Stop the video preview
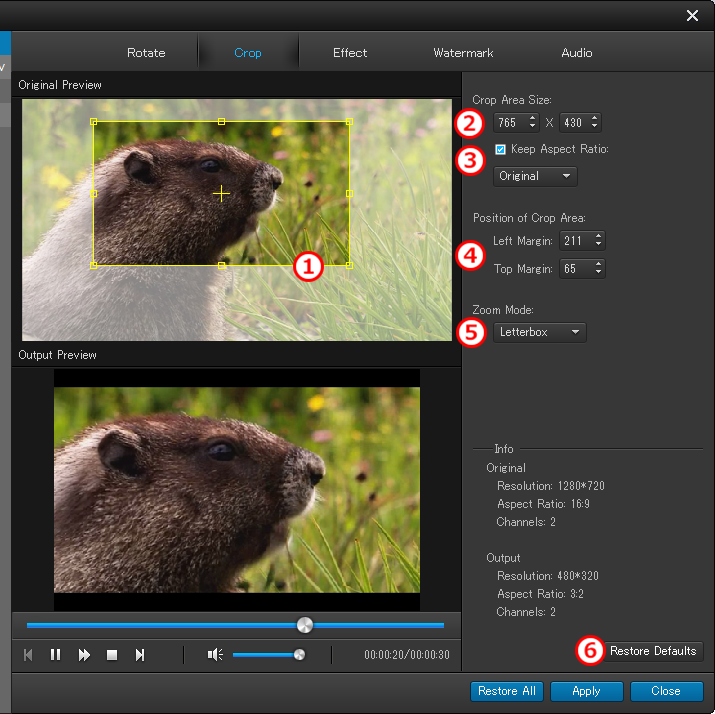This screenshot has height=714, width=715. (x=112, y=655)
